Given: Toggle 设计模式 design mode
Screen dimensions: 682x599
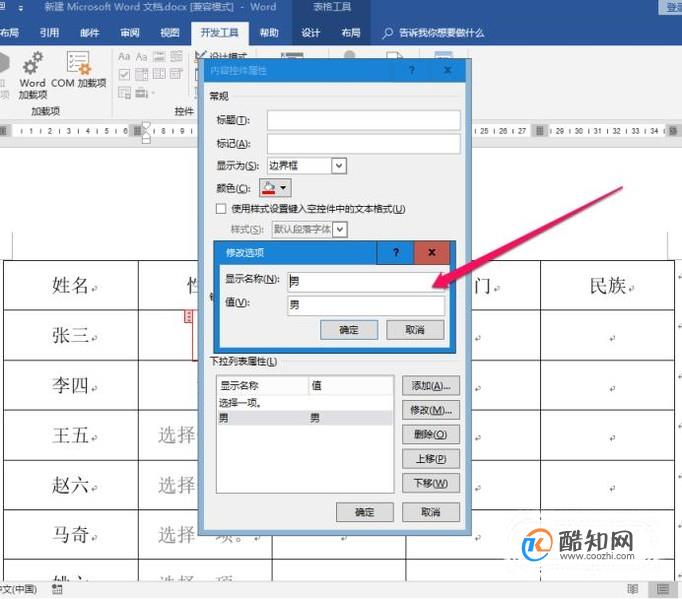Looking at the screenshot, I should [223, 56].
